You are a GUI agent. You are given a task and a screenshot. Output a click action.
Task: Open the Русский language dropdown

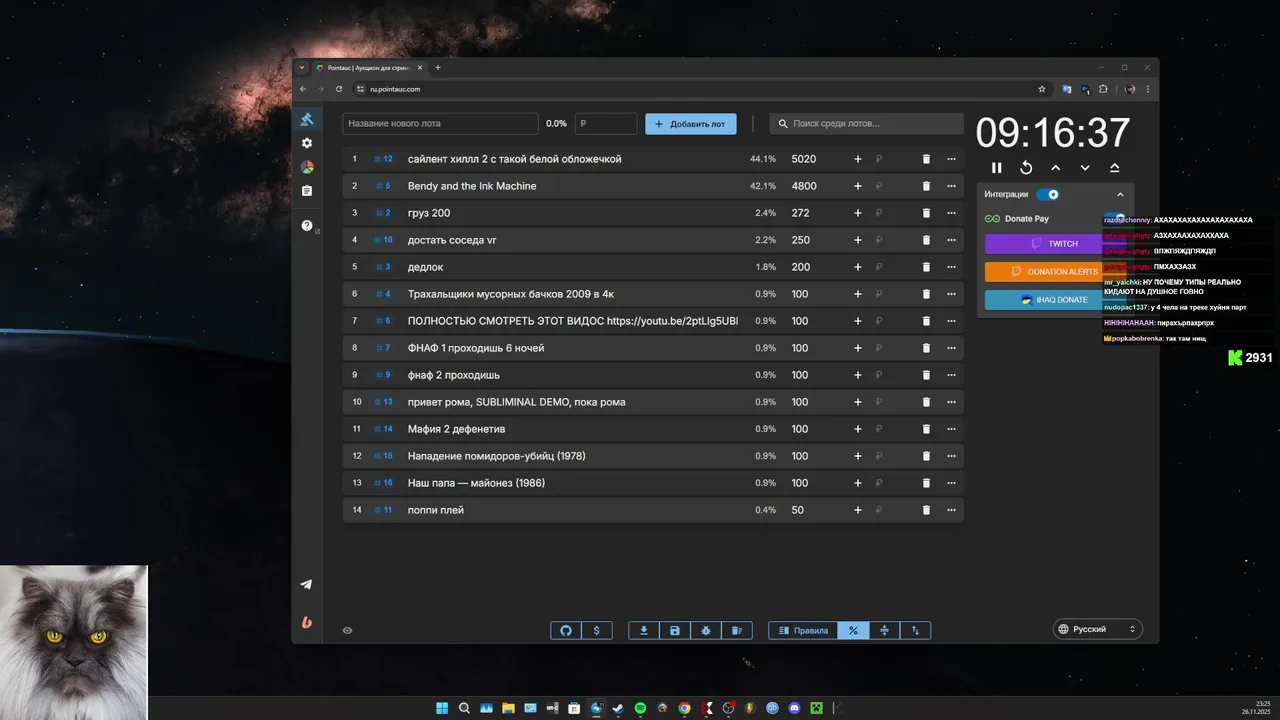[1098, 629]
